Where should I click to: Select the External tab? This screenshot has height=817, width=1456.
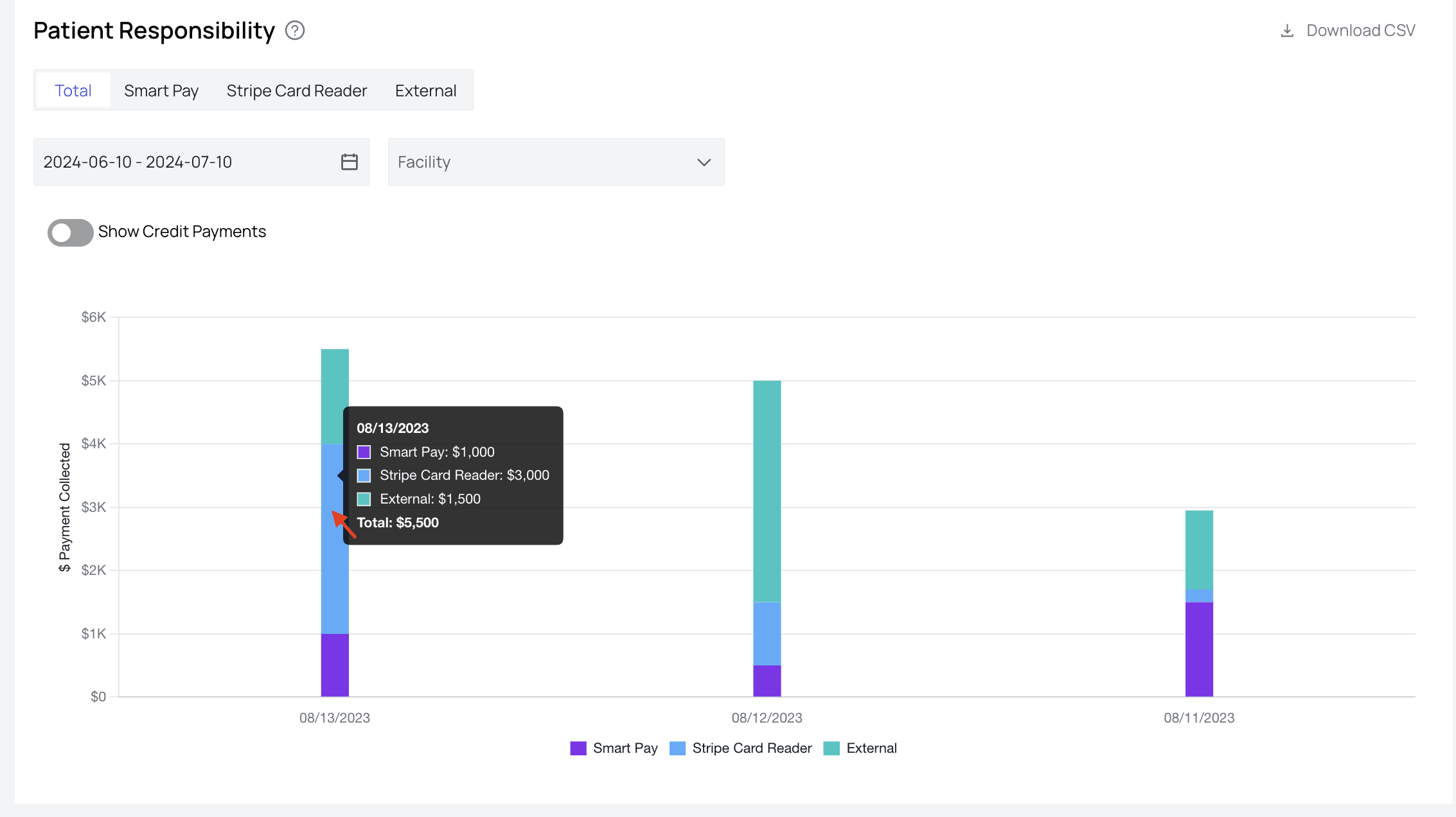(425, 91)
